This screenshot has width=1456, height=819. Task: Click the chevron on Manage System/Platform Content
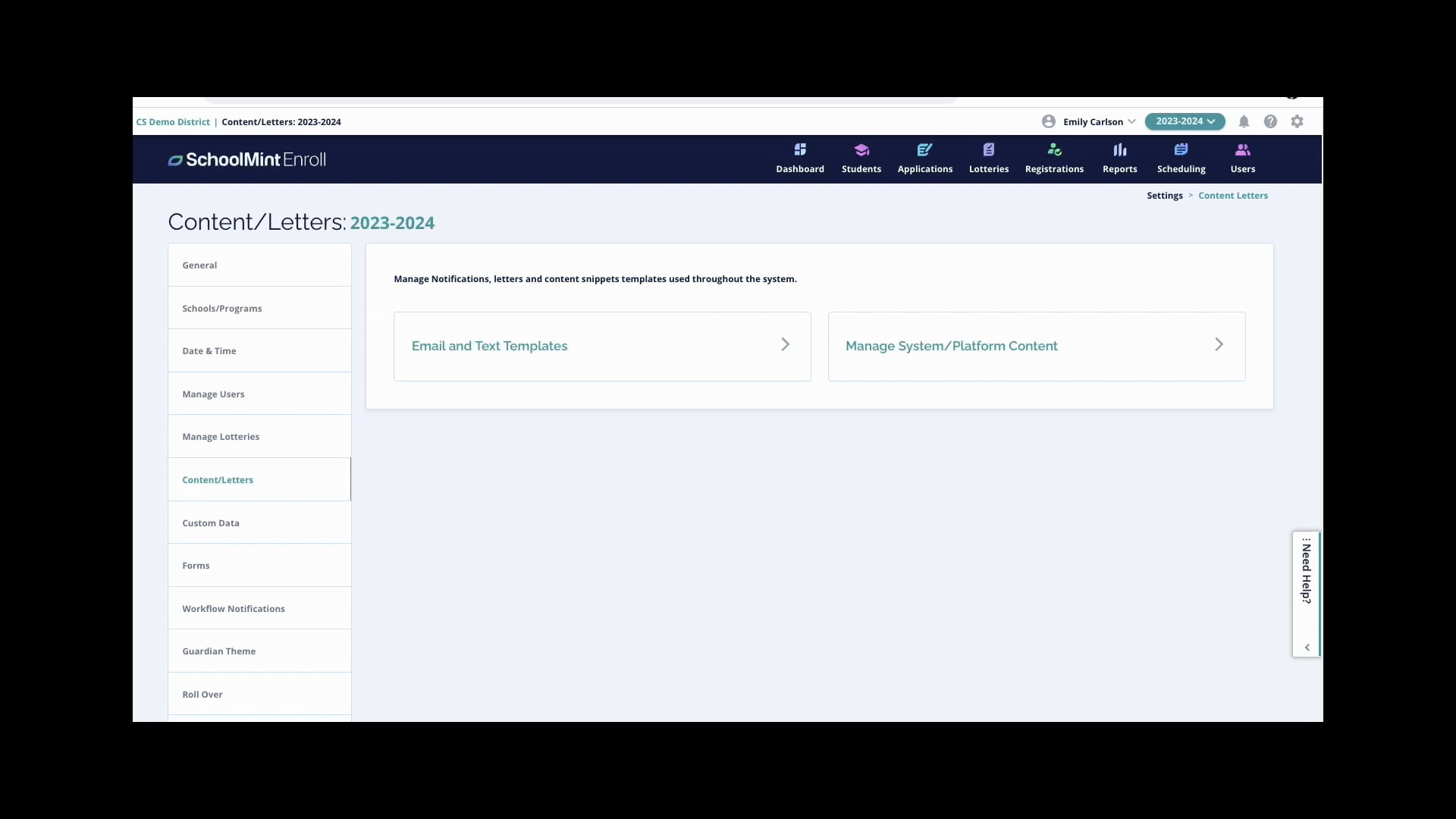[1219, 344]
